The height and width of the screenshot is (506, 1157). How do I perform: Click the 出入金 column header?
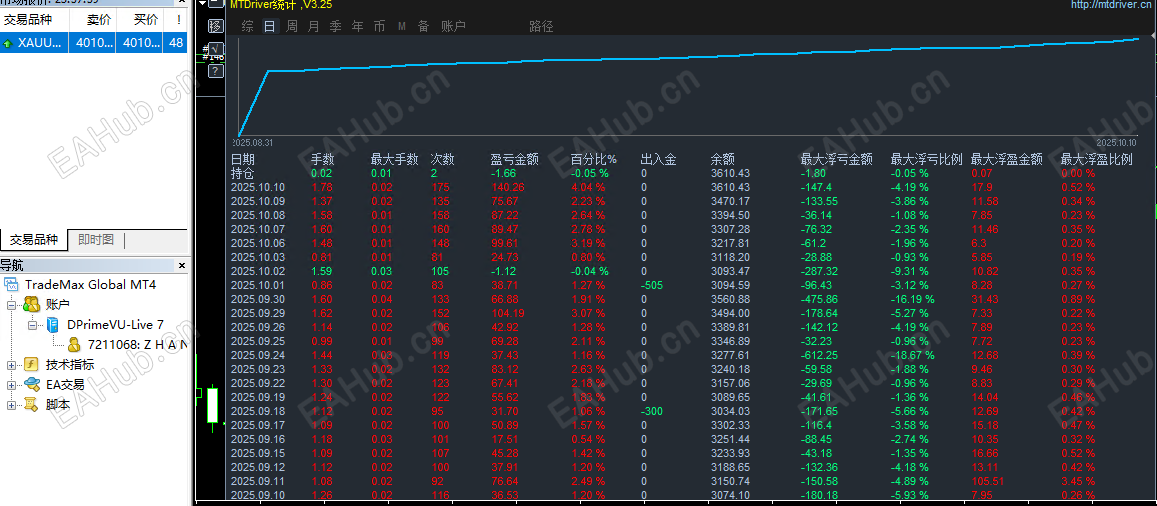(659, 159)
